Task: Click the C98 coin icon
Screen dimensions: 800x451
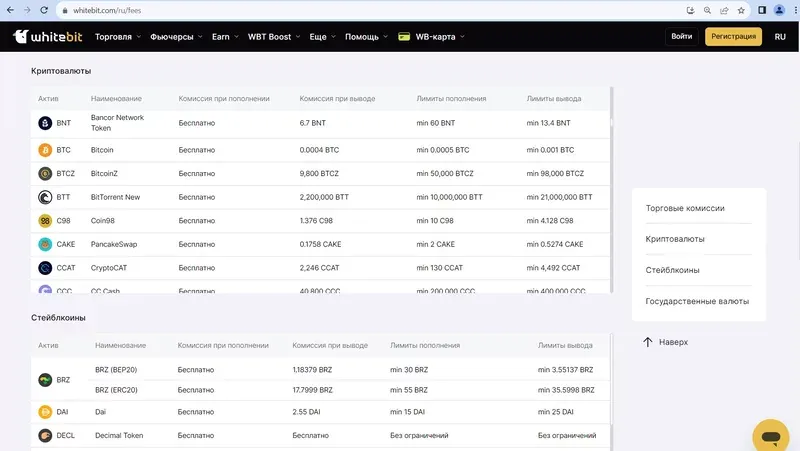Action: pyautogui.click(x=45, y=220)
